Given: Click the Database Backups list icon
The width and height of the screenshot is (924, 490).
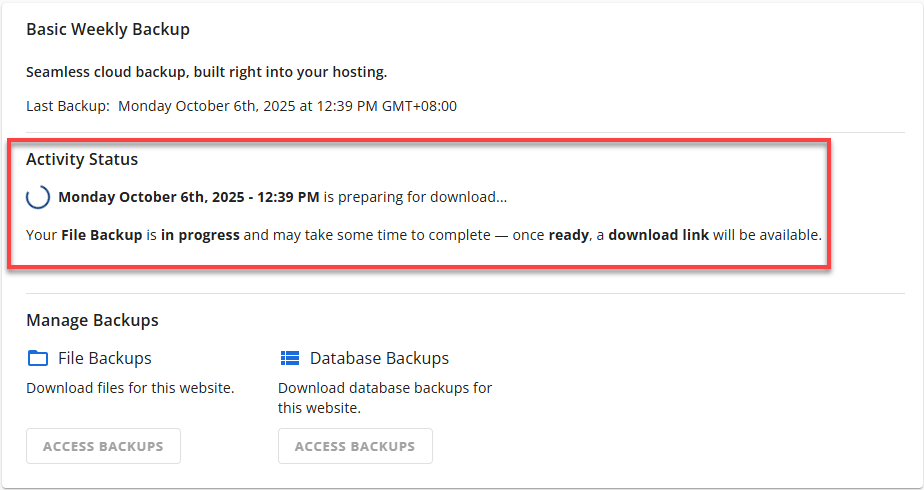Looking at the screenshot, I should pos(290,358).
